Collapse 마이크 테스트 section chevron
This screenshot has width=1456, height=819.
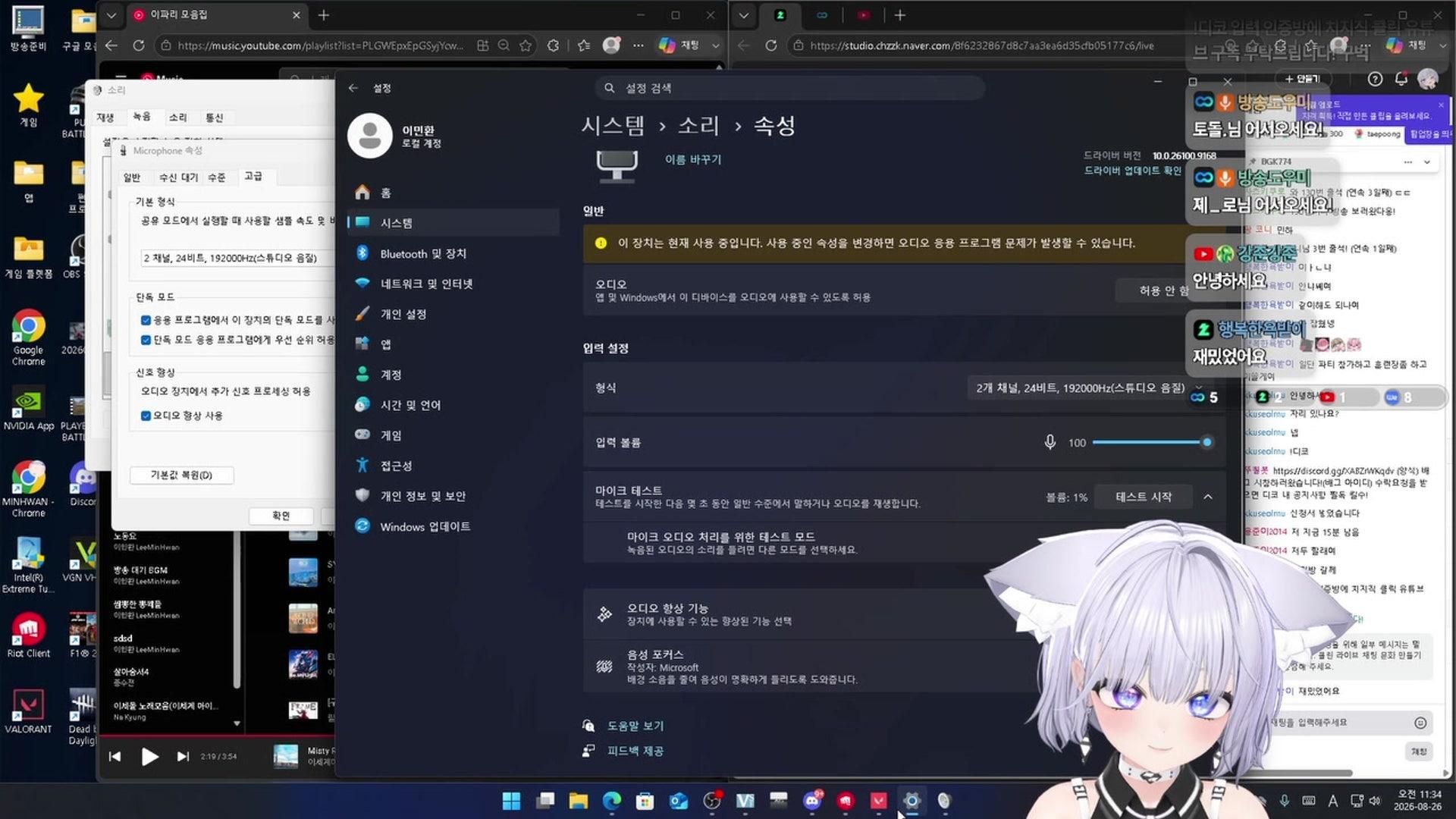coord(1208,497)
